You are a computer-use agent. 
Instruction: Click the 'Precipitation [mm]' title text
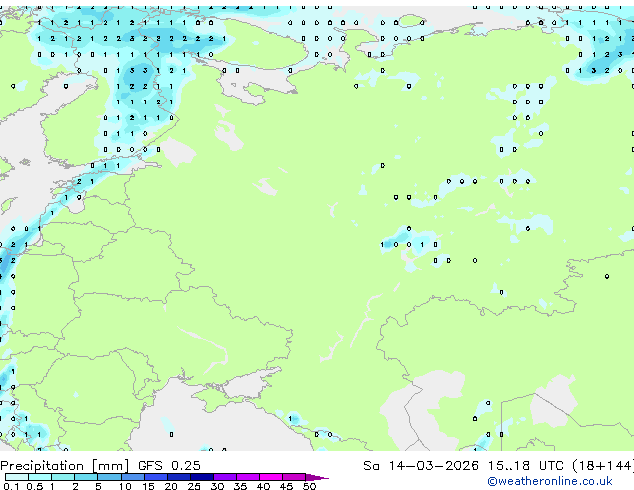tap(65, 466)
